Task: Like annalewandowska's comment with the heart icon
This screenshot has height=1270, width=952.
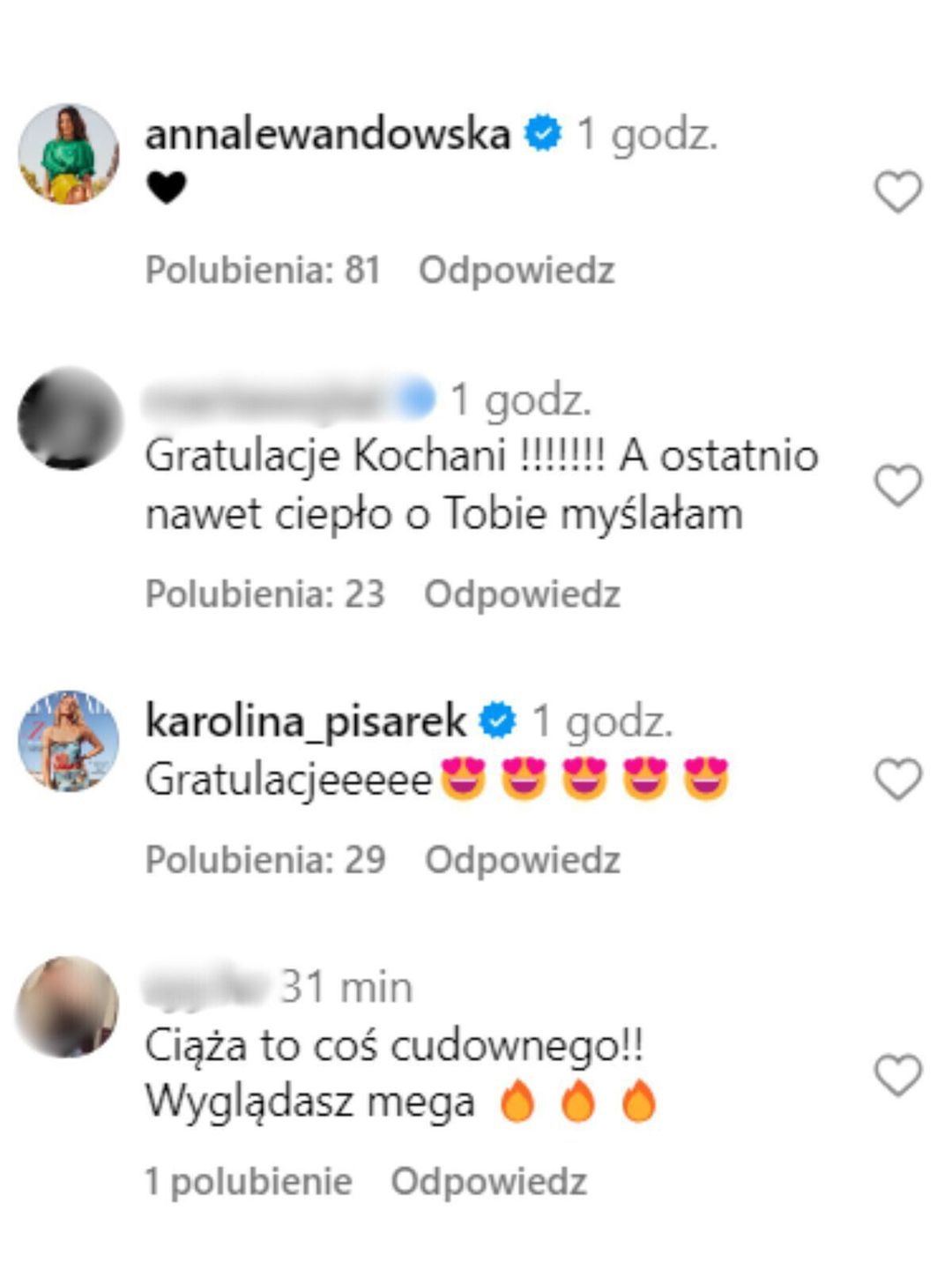Action: [x=897, y=191]
